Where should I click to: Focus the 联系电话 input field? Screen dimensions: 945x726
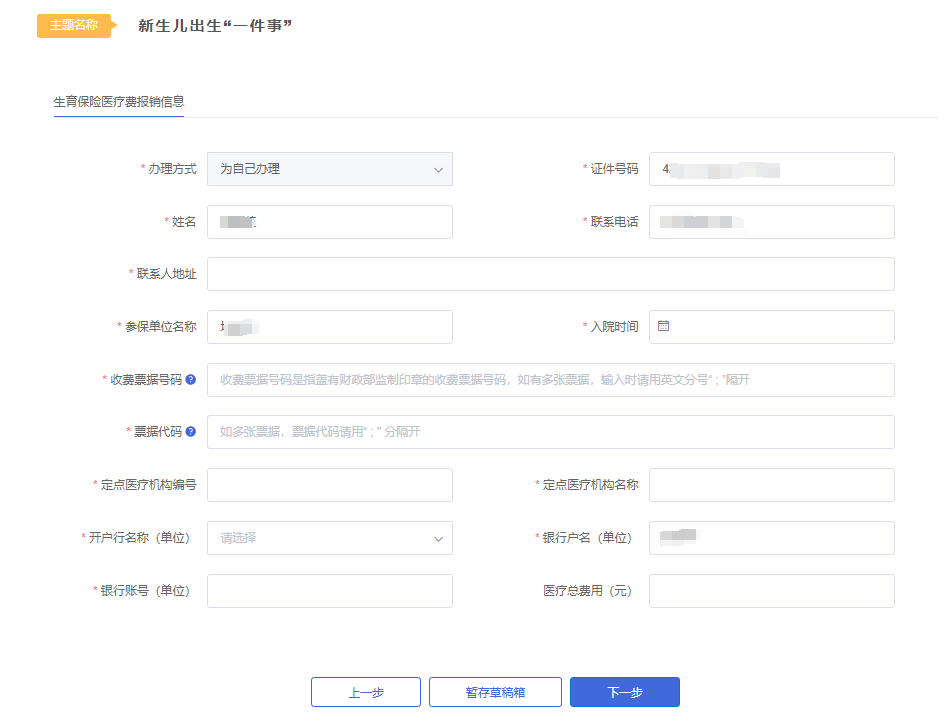[771, 222]
